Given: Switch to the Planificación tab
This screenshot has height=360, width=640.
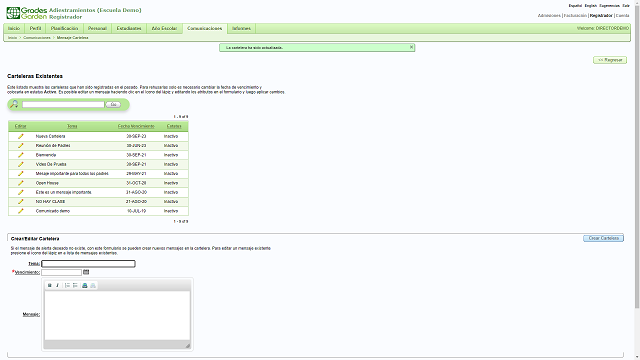Looking at the screenshot, I should coord(64,29).
